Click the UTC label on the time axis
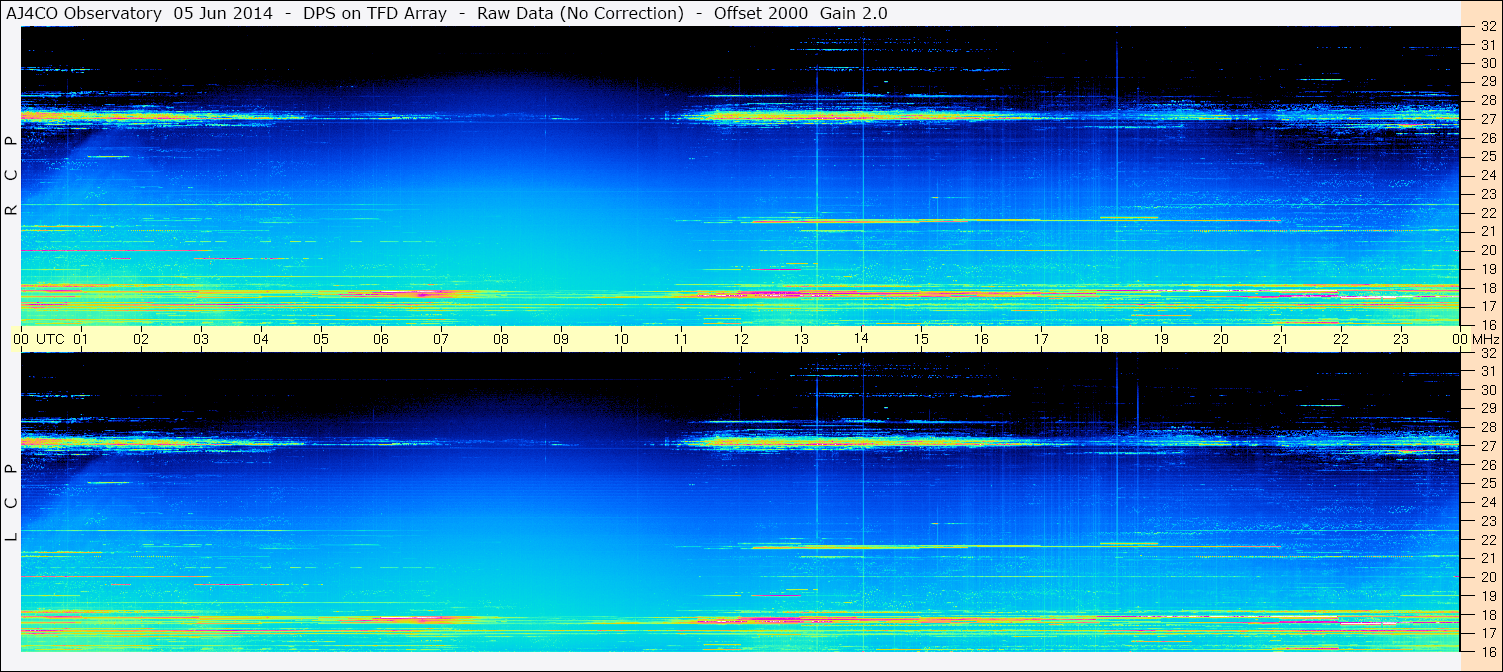1503x672 pixels. (x=51, y=339)
